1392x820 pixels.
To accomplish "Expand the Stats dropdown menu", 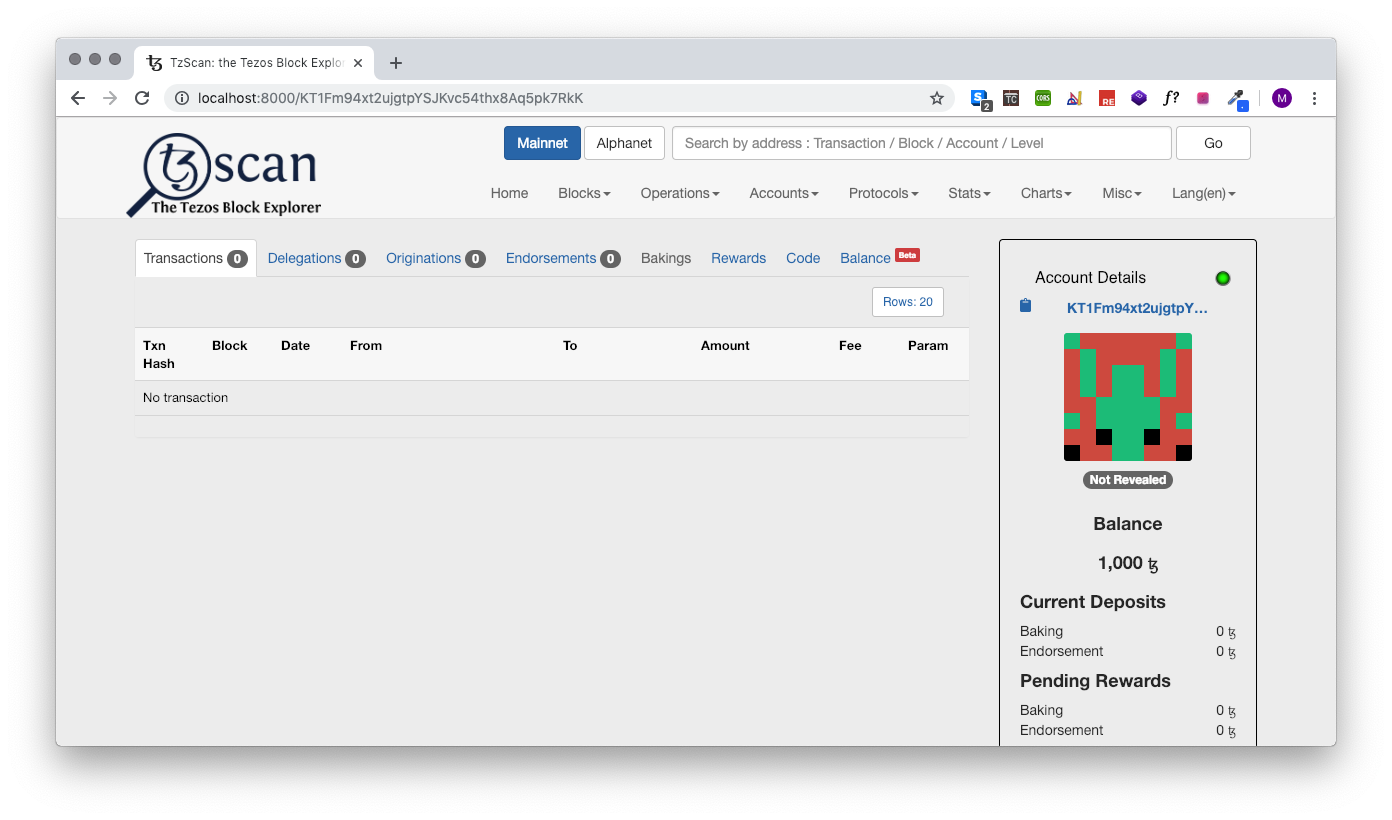I will pos(969,193).
